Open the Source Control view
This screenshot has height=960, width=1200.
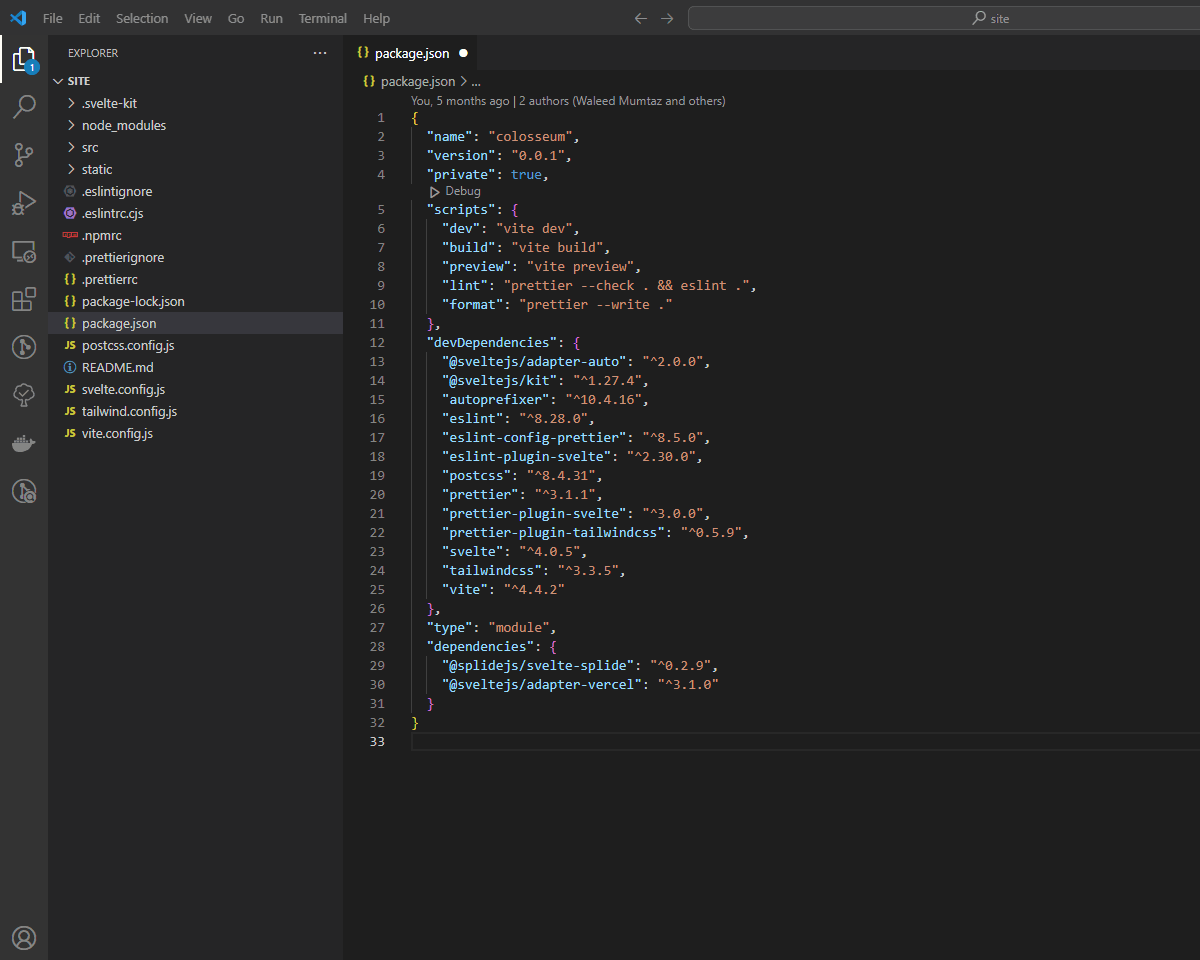click(x=24, y=155)
